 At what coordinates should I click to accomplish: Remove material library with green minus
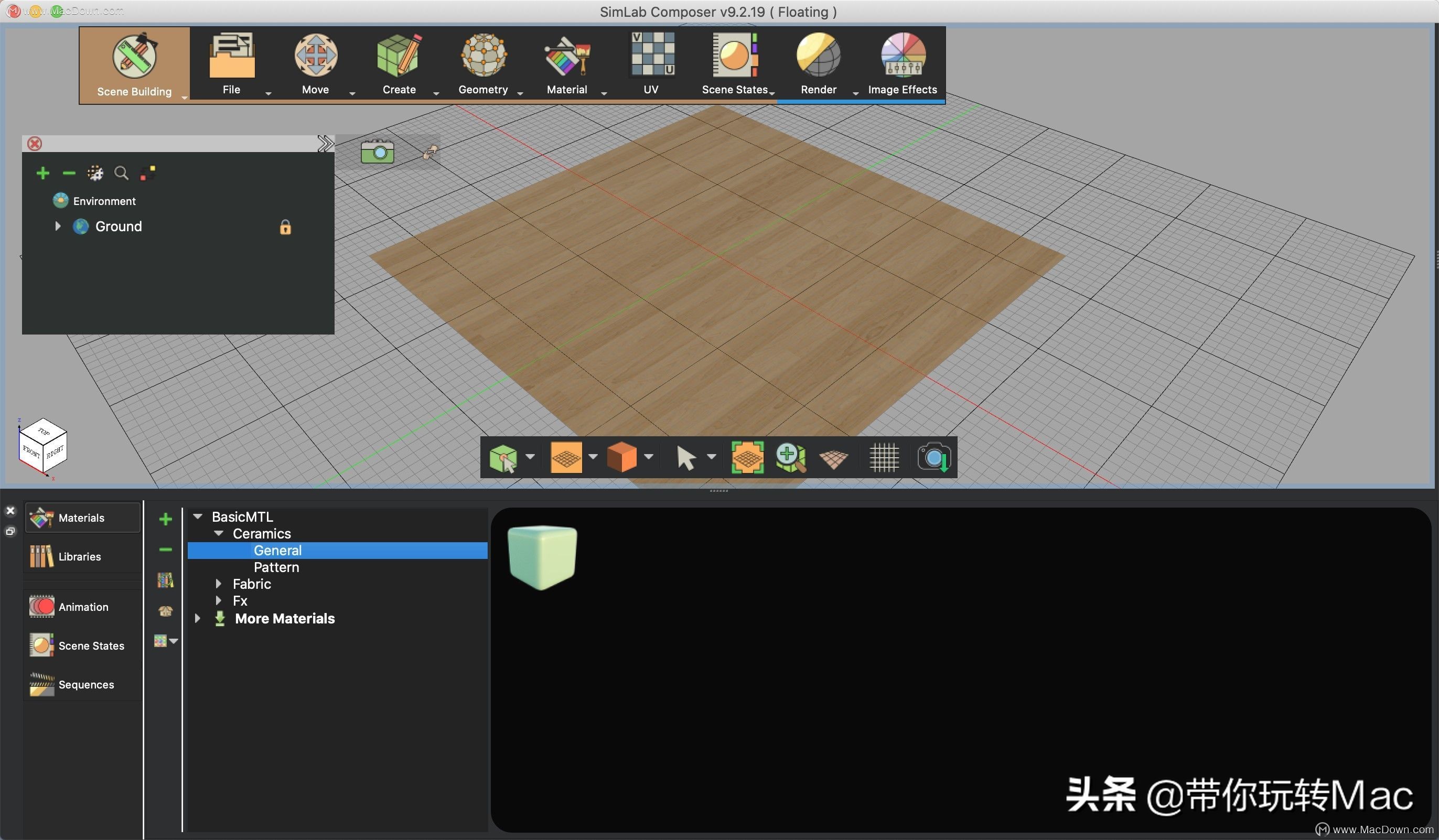pos(166,550)
